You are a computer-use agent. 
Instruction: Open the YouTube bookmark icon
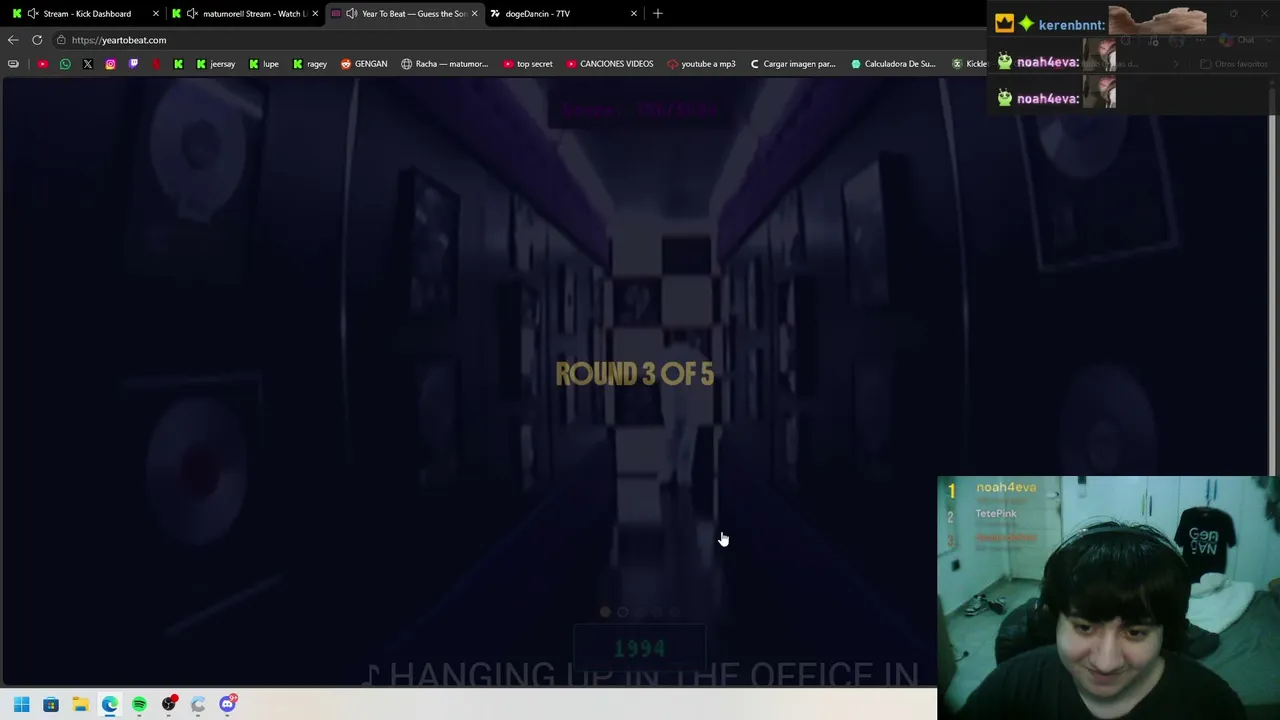pos(42,64)
